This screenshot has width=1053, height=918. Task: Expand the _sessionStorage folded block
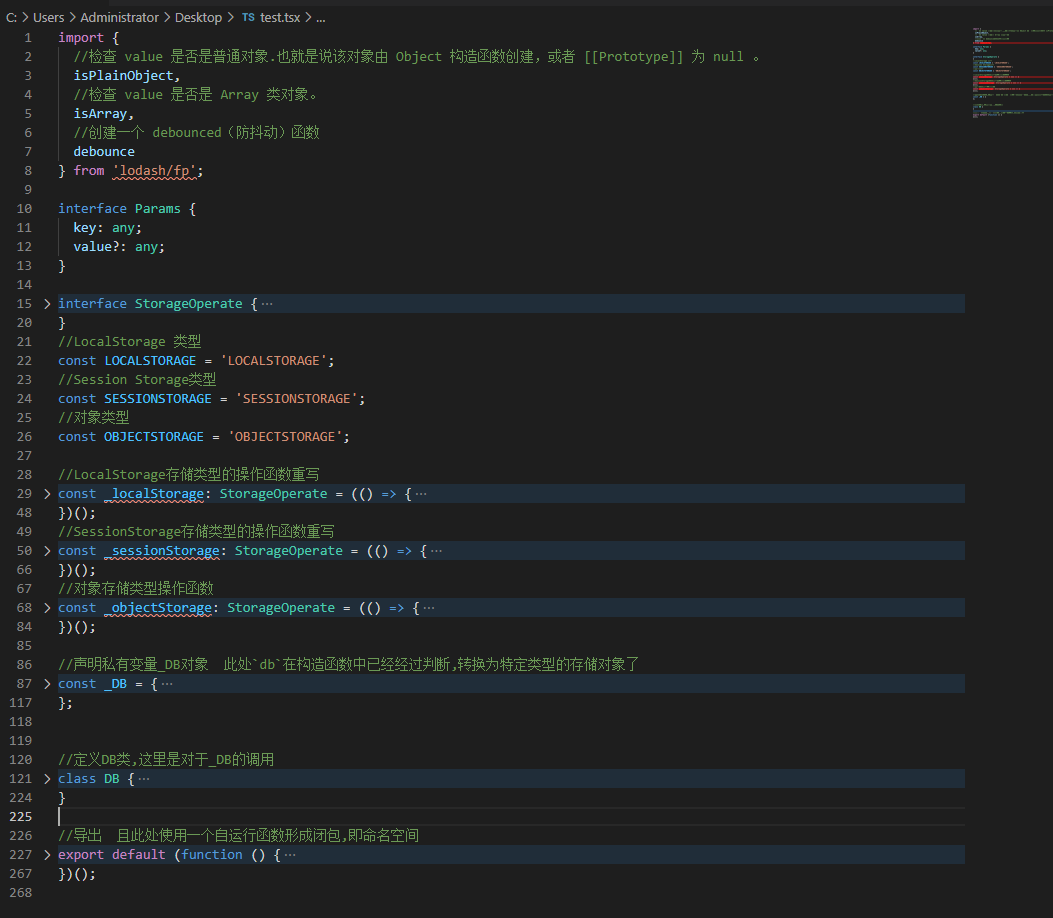coord(47,550)
